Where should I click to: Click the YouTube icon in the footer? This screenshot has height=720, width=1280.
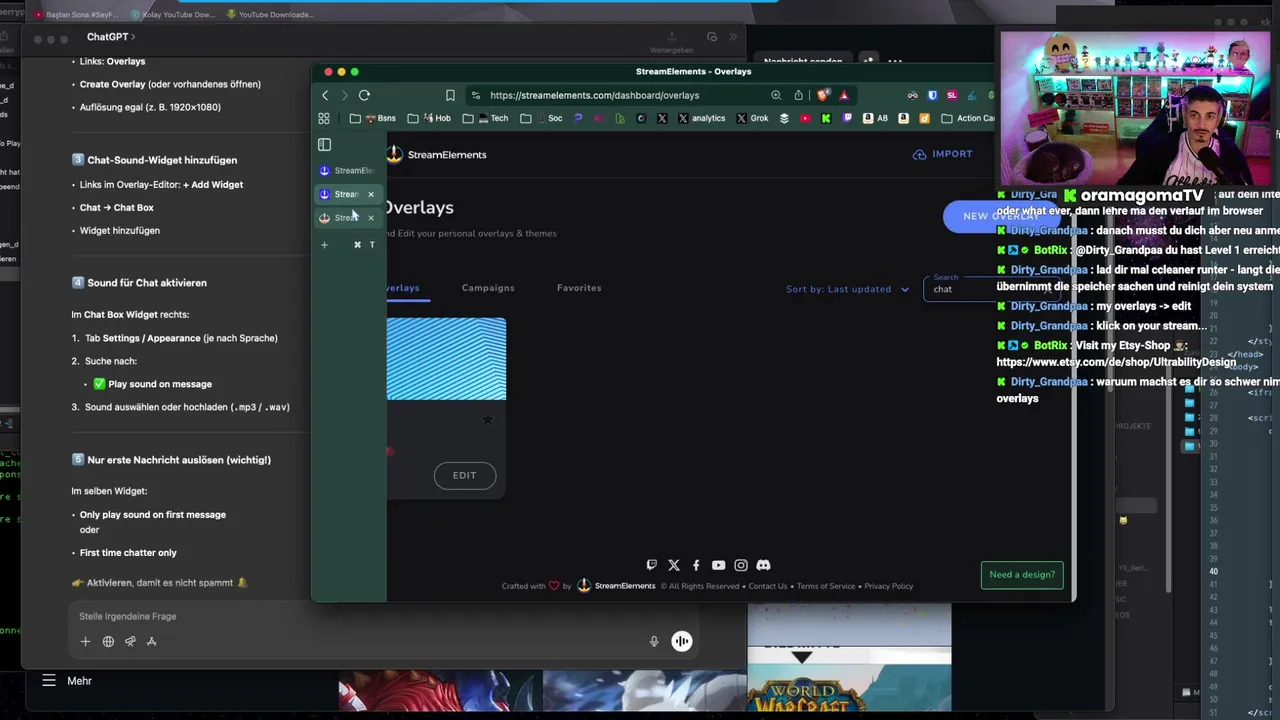tap(718, 565)
